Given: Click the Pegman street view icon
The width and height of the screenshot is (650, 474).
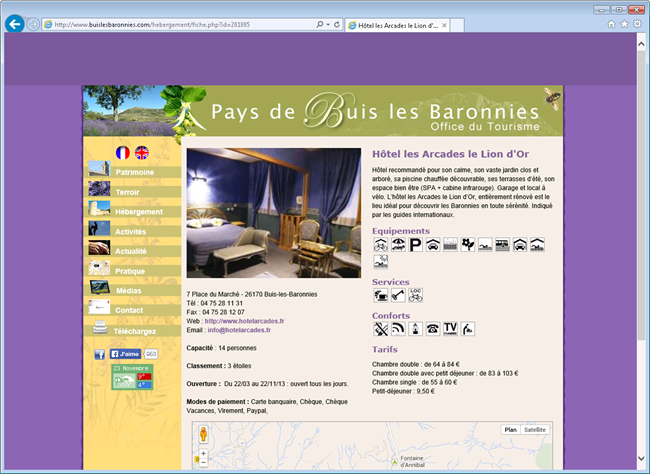Looking at the screenshot, I should coord(204,434).
